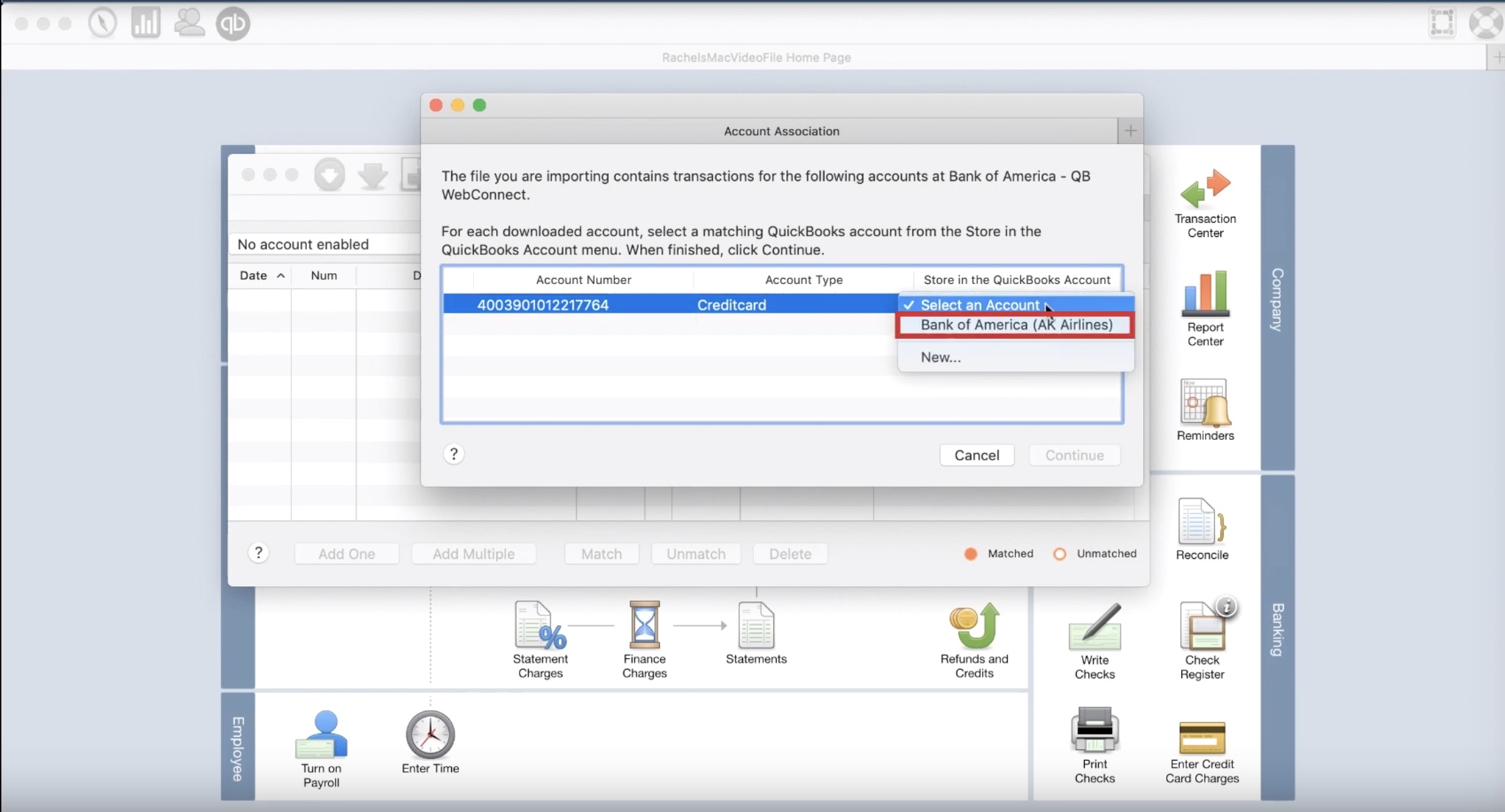1505x812 pixels.
Task: Click help question mark in Account Association dialog
Action: (454, 454)
